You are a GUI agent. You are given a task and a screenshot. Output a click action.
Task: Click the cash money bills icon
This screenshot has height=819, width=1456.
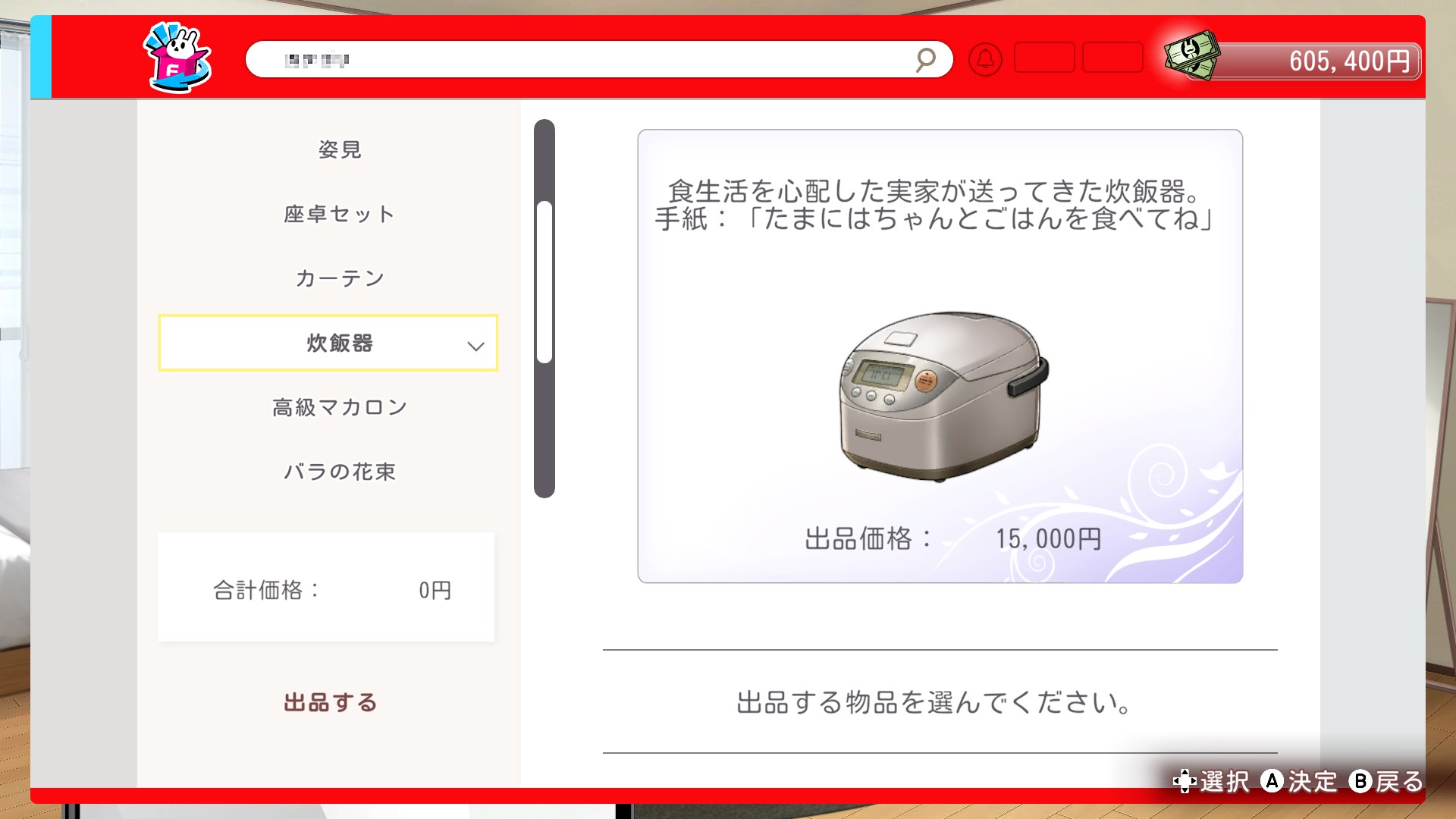[1191, 55]
